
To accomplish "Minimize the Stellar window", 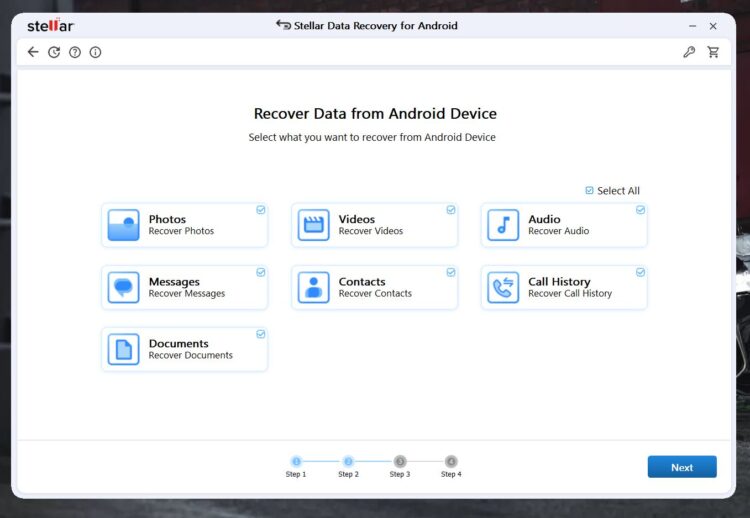I will 692,26.
